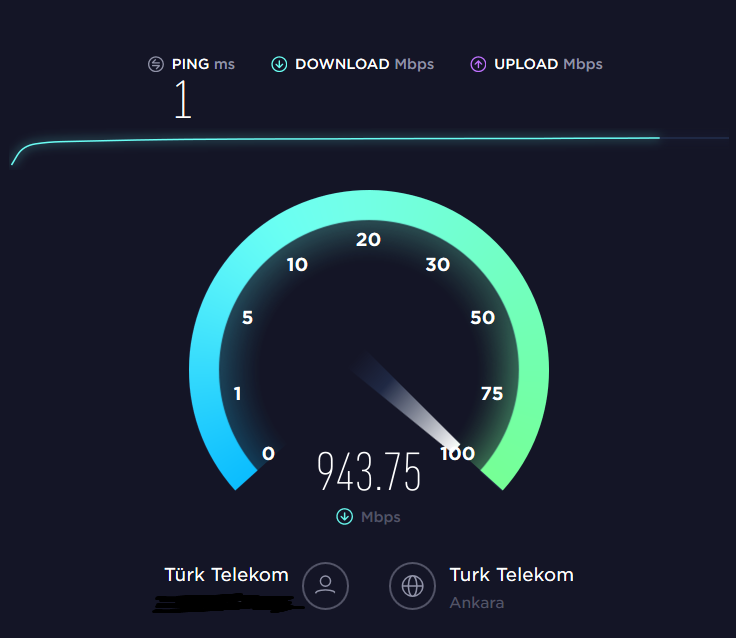
Task: Click the ping result value 1
Action: (x=183, y=99)
